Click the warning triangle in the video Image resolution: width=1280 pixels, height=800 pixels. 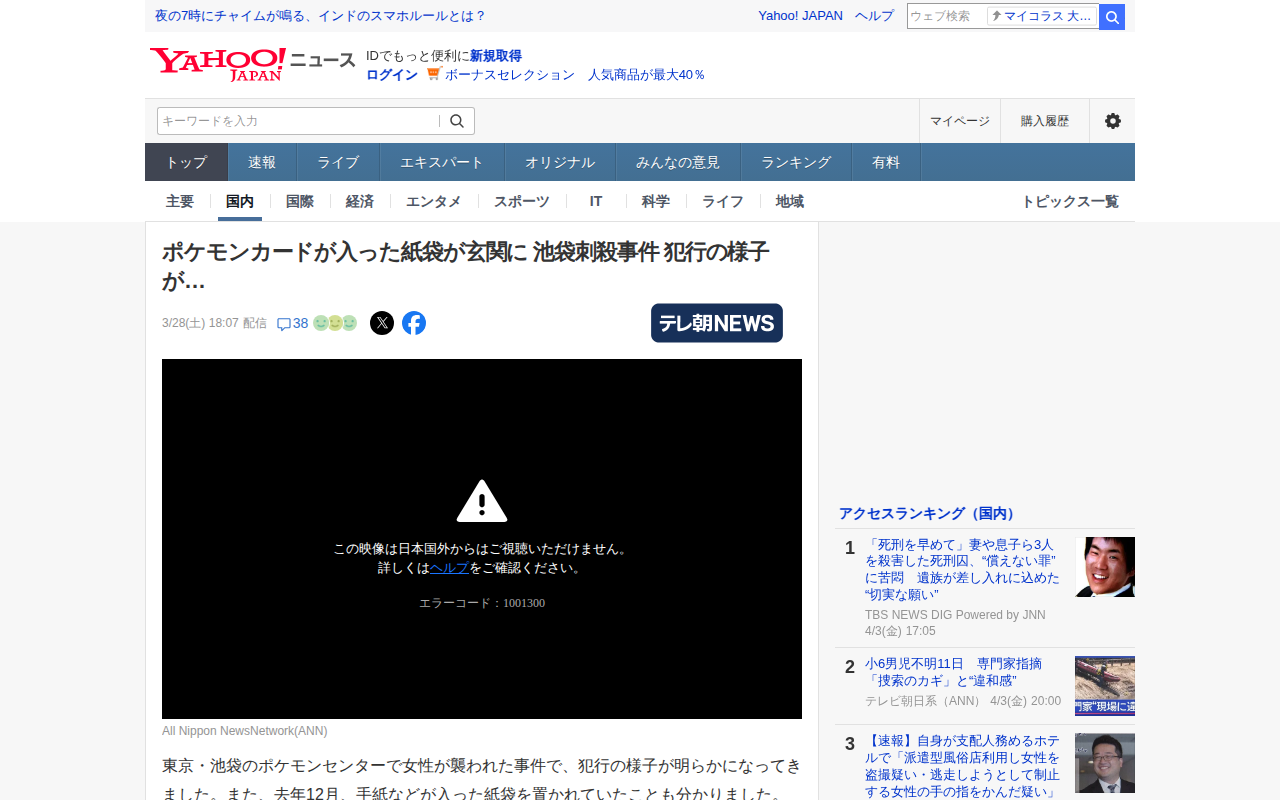tap(482, 501)
